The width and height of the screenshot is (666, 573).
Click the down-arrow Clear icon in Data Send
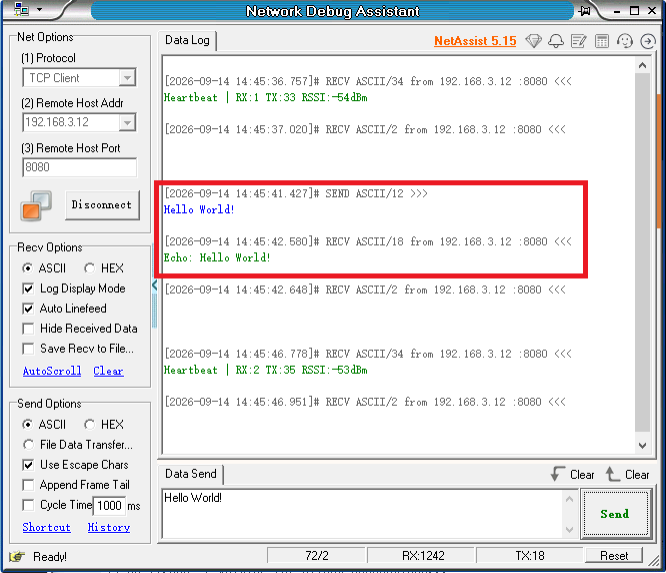[x=557, y=474]
